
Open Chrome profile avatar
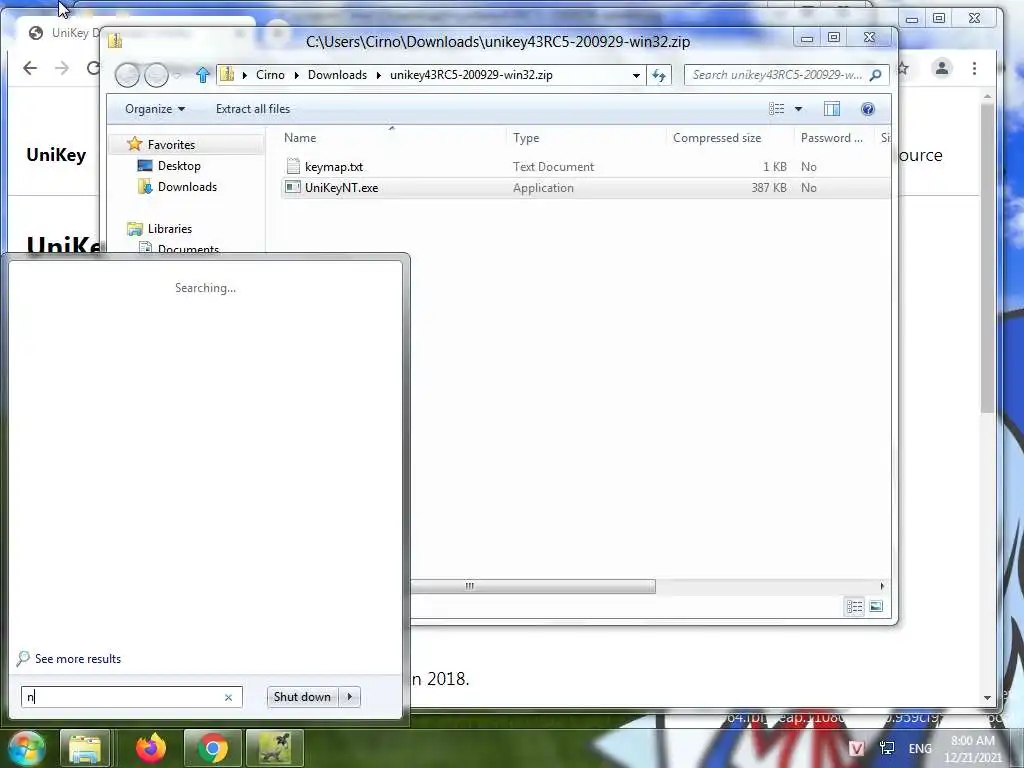[x=942, y=68]
